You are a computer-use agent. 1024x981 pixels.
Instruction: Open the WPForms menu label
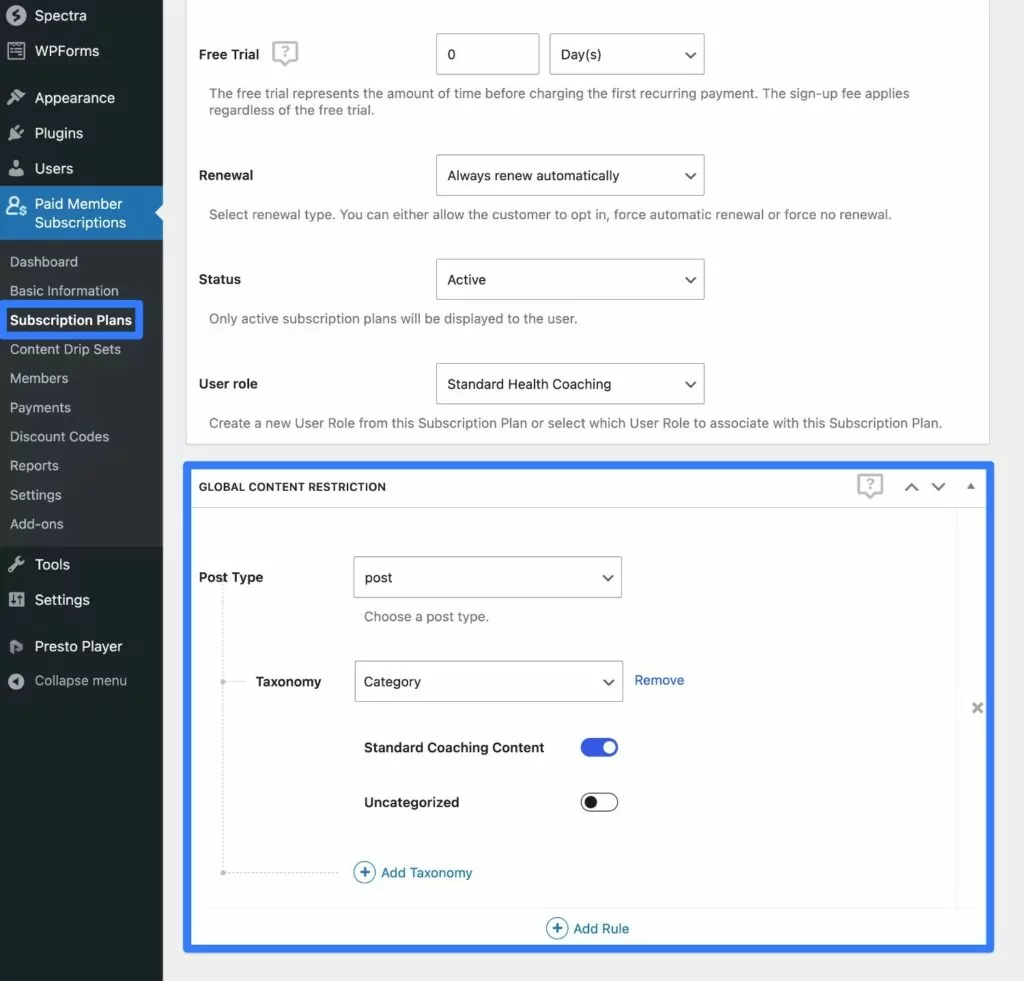pyautogui.click(x=67, y=51)
